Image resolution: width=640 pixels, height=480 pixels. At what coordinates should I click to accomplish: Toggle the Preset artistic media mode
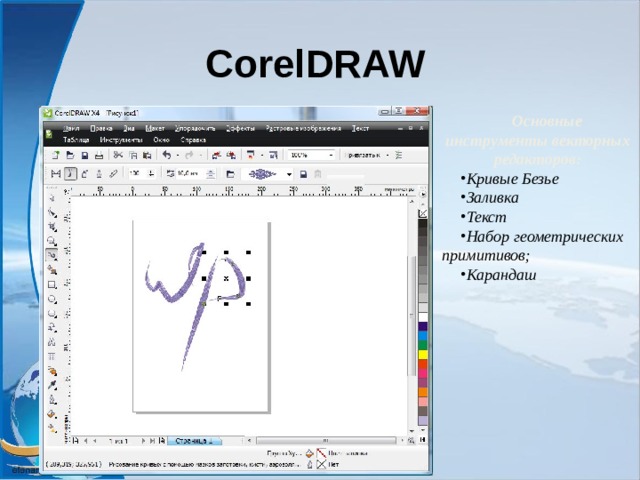click(x=56, y=174)
